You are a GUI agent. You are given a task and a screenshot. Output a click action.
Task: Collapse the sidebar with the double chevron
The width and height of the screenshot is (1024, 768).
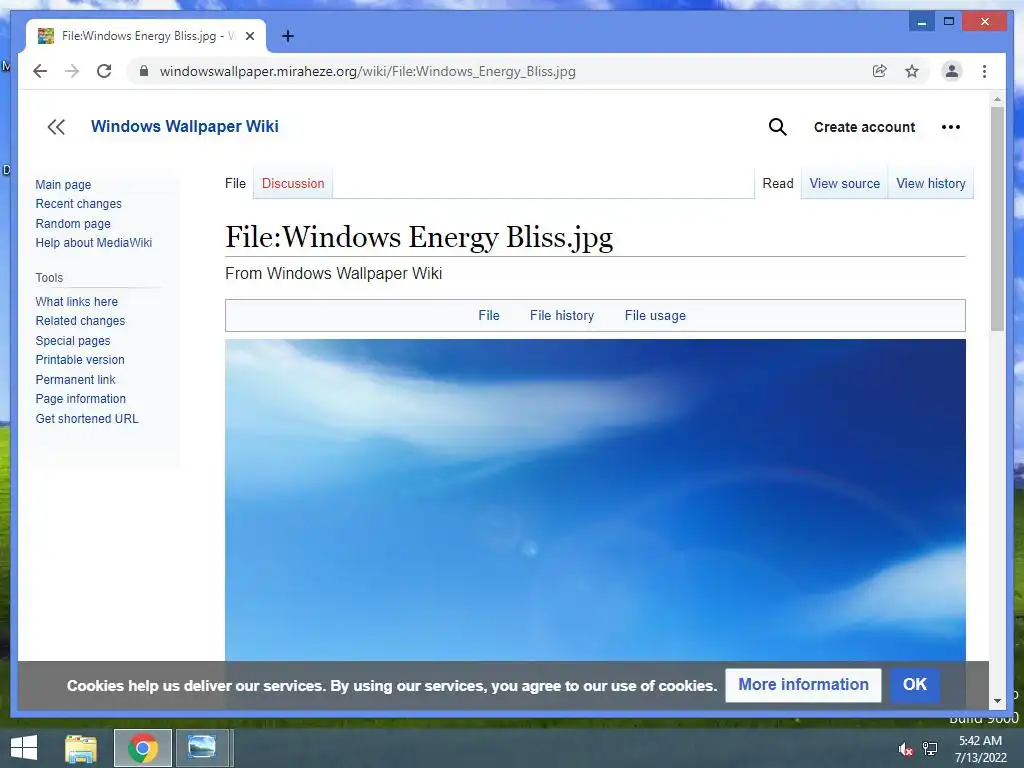[56, 127]
